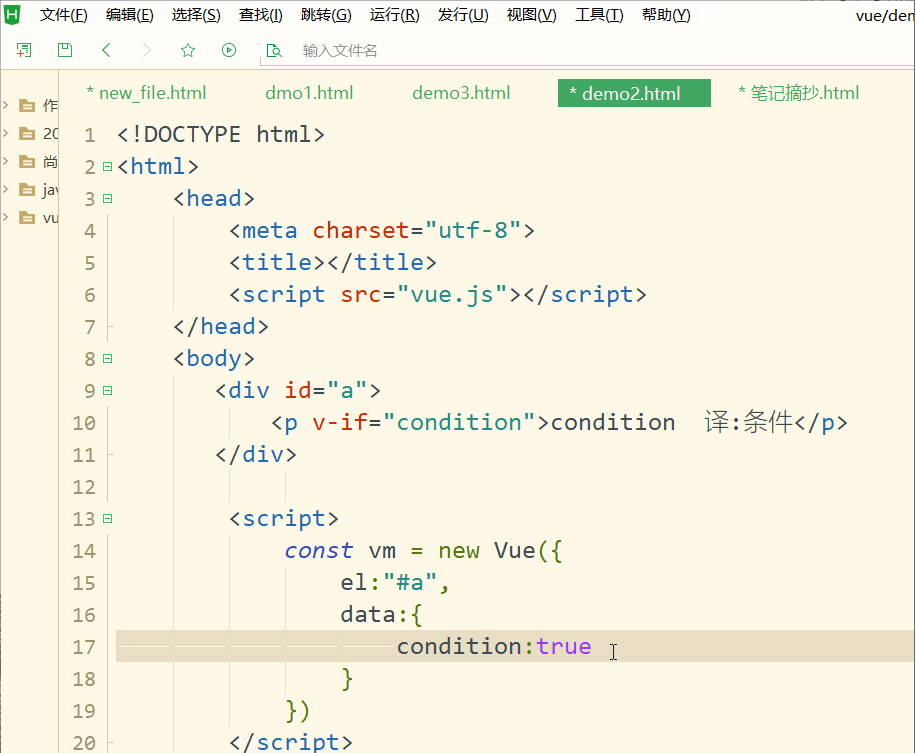The image size is (915, 753).
Task: Collapse the body fold on line 8
Action: click(107, 358)
